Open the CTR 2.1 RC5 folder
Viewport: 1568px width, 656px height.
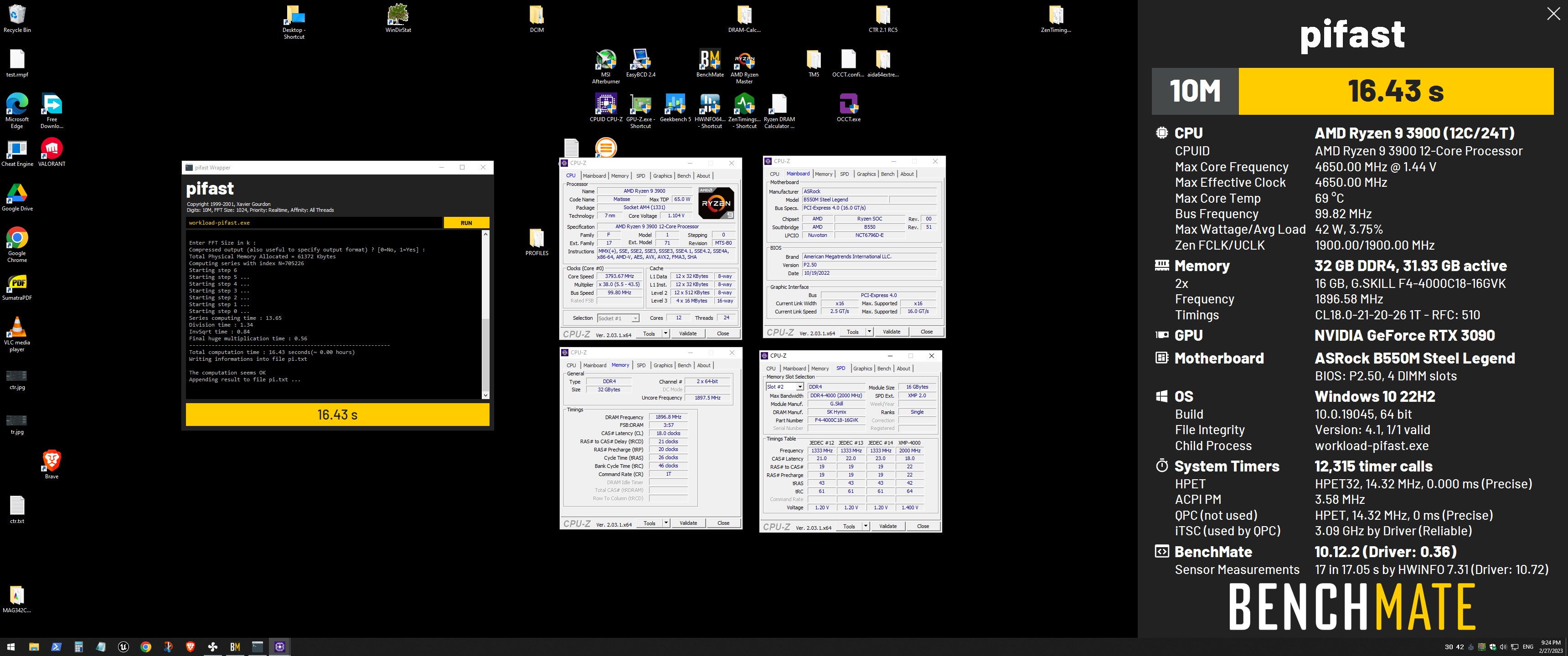point(882,18)
